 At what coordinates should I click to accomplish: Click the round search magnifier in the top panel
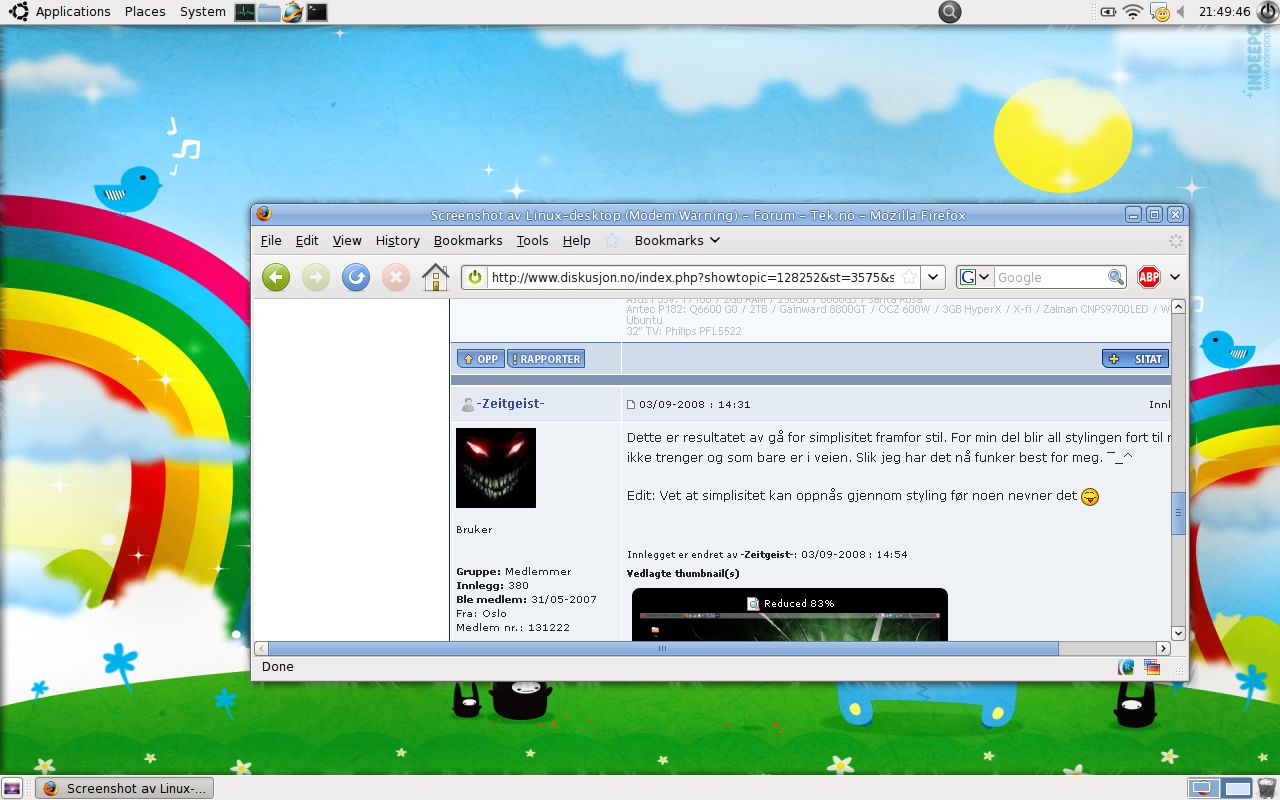(x=950, y=12)
